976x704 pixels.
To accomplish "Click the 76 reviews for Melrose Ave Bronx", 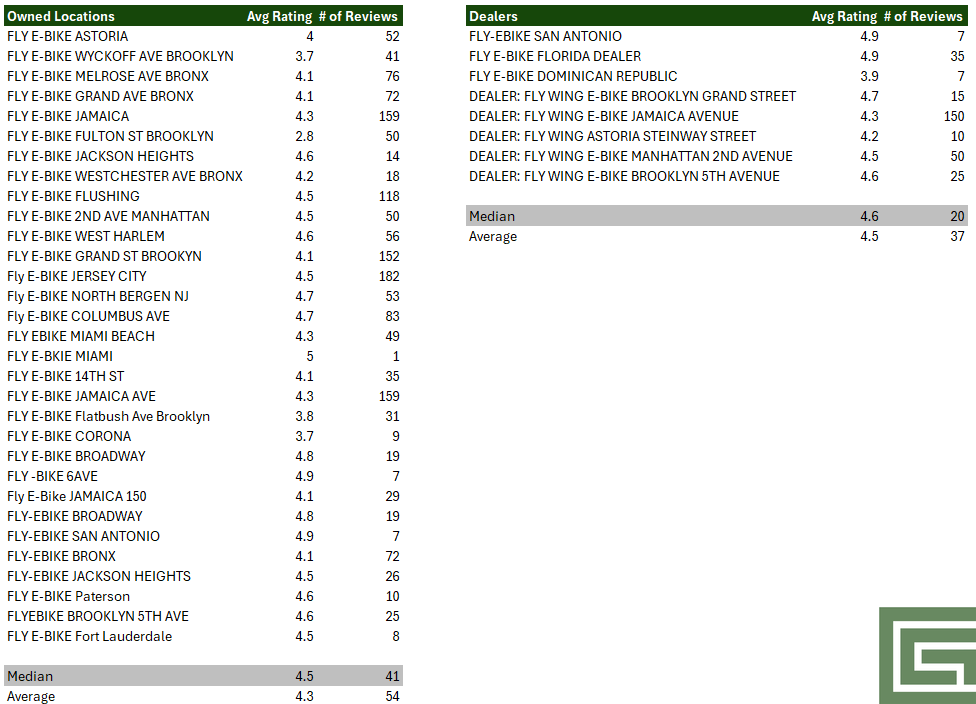I will coord(392,76).
